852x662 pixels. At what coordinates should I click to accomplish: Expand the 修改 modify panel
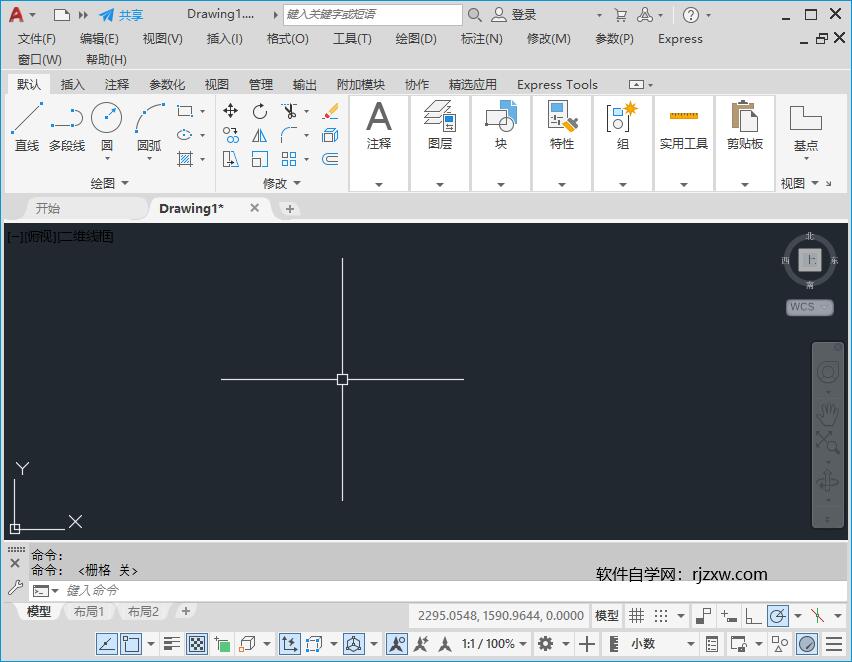click(x=281, y=183)
